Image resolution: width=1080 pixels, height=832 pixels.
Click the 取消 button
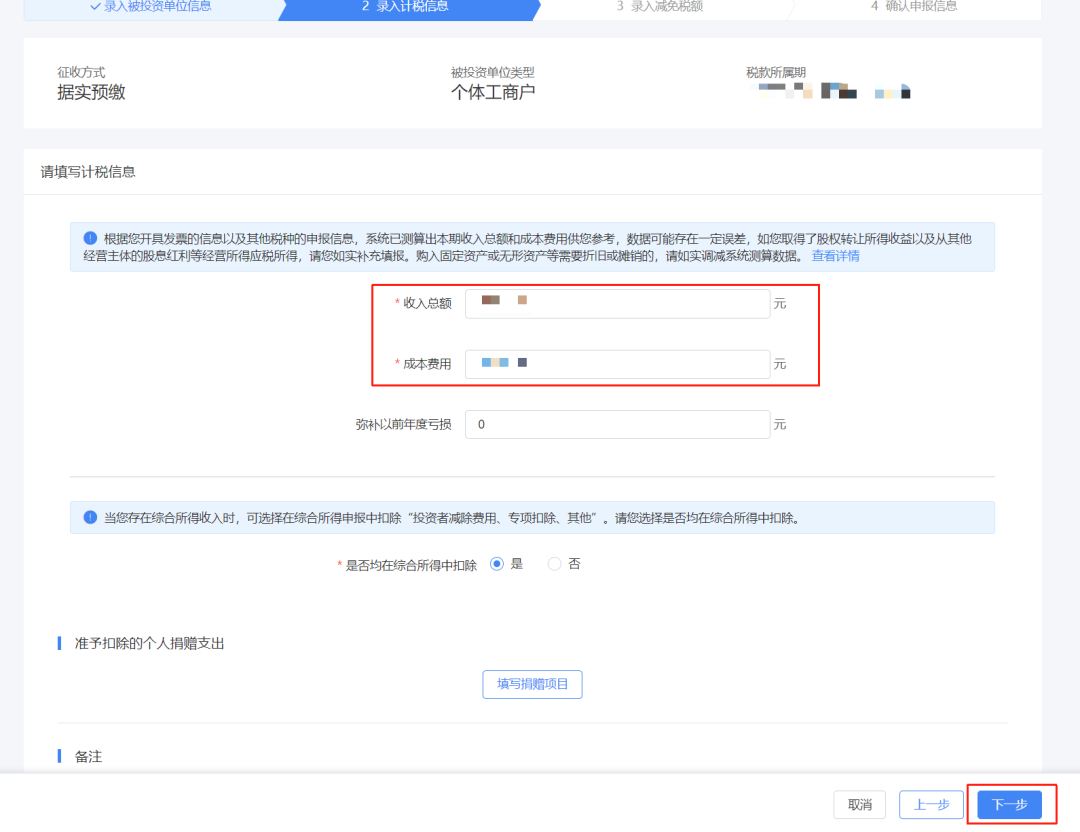(859, 804)
